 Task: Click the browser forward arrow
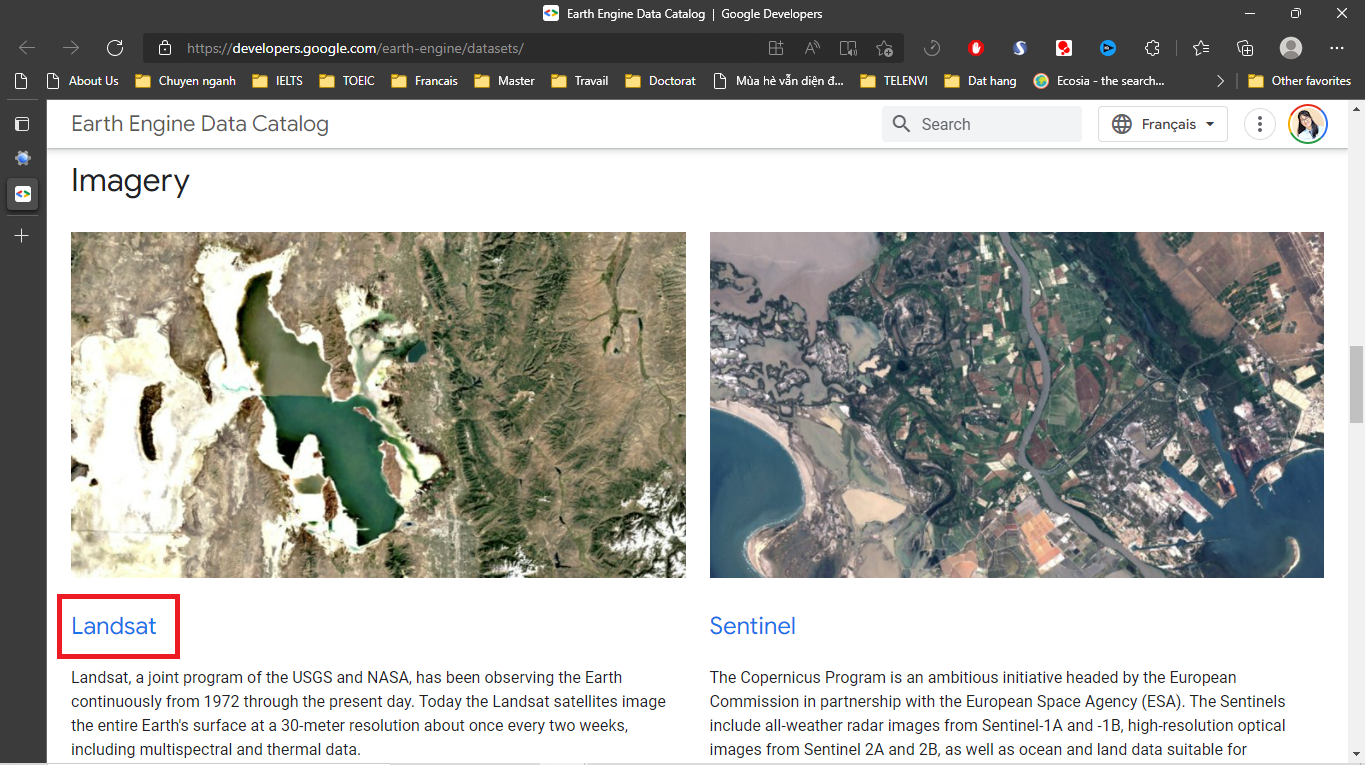pyautogui.click(x=71, y=48)
